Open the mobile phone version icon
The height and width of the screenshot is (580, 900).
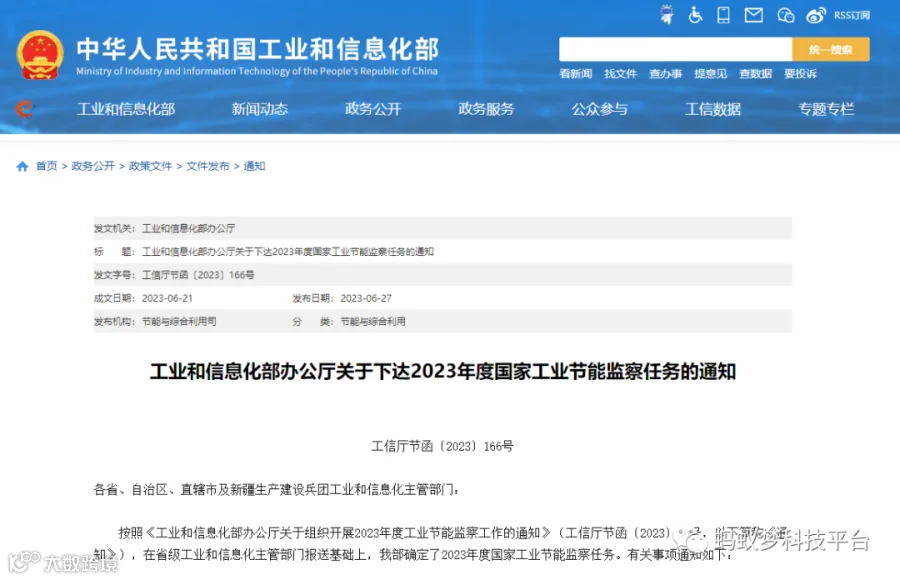pos(723,15)
